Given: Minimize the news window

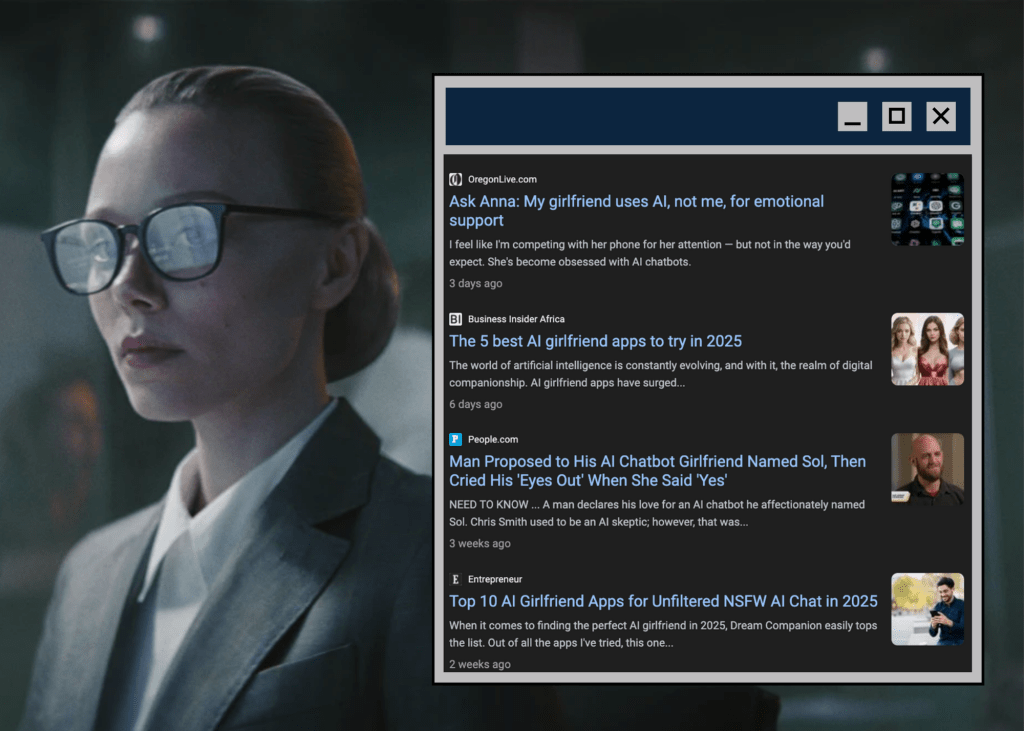Looking at the screenshot, I should coord(852,117).
